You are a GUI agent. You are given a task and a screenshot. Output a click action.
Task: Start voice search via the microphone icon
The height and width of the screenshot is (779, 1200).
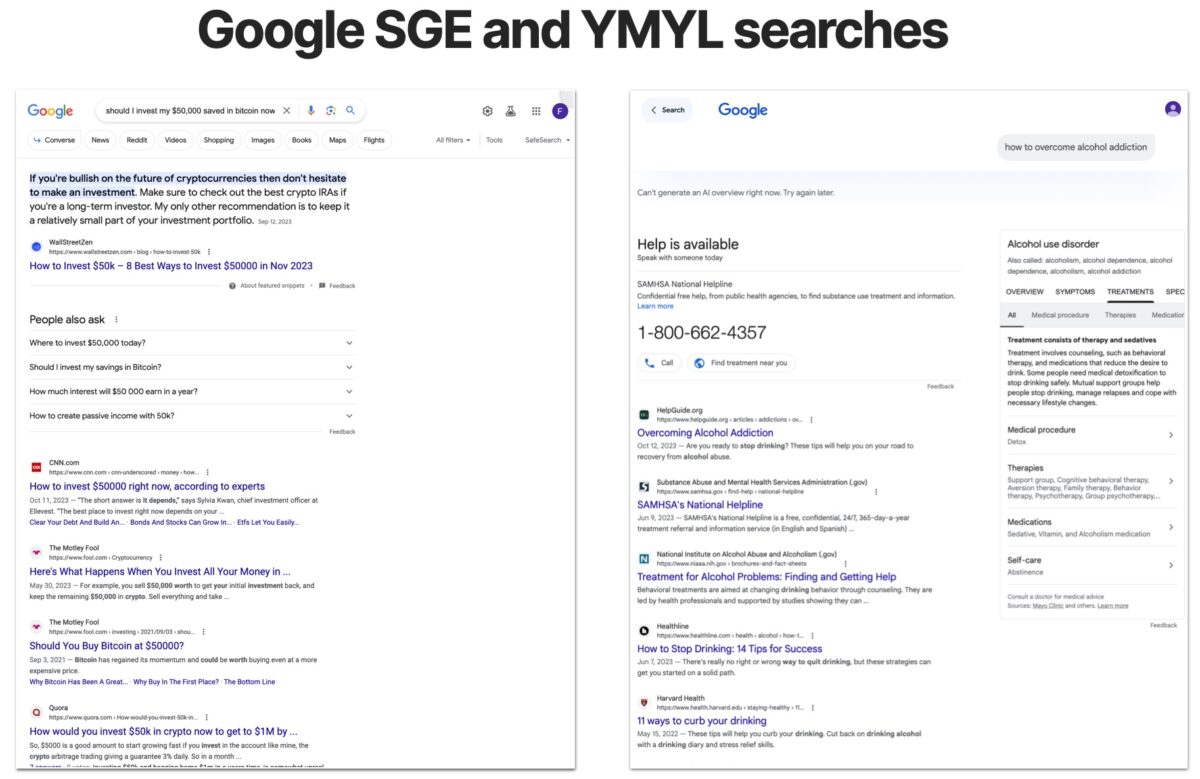[x=311, y=110]
